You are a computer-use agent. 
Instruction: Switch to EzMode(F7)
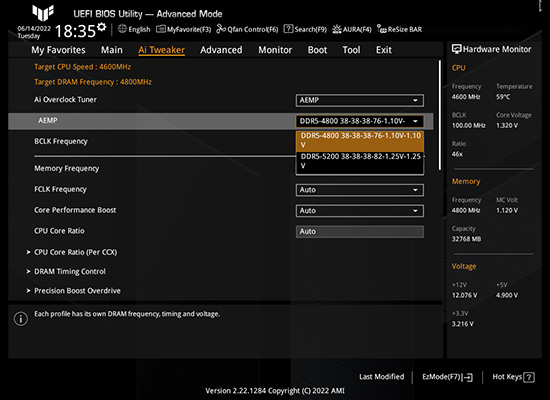pyautogui.click(x=447, y=377)
